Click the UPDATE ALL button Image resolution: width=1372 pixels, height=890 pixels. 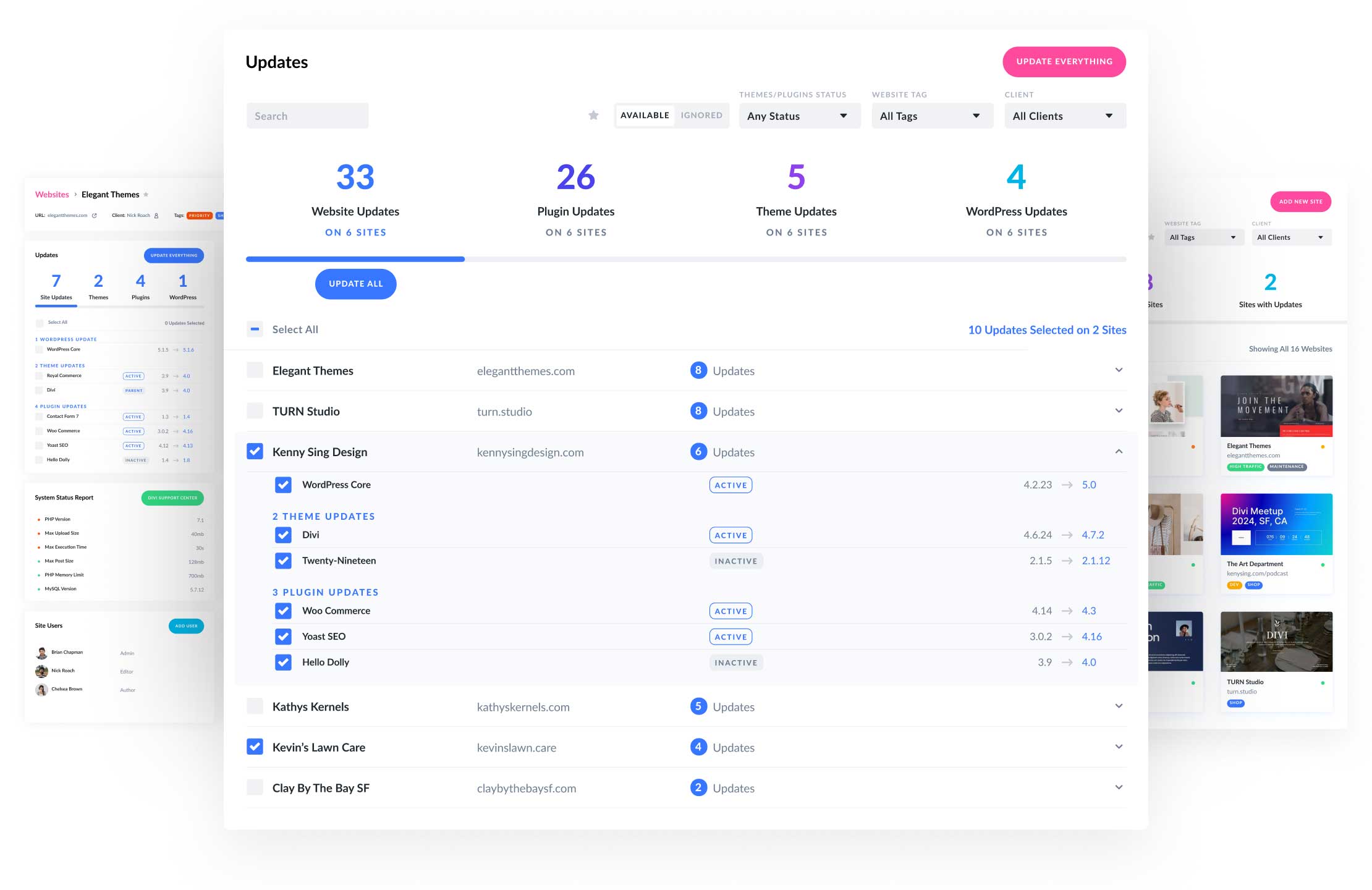(355, 283)
